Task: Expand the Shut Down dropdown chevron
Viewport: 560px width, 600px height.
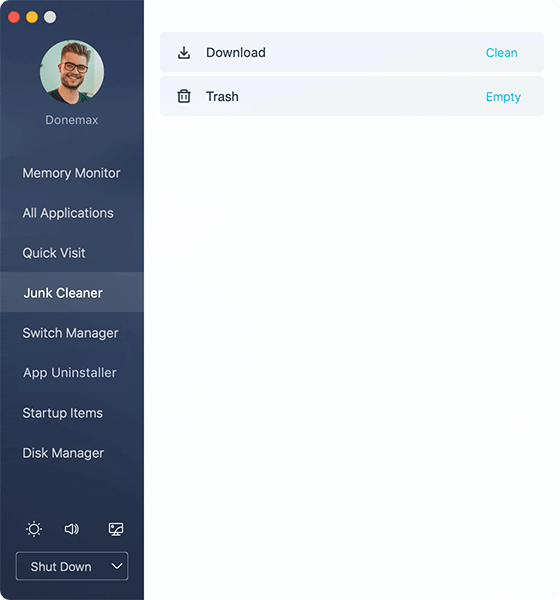Action: [117, 566]
